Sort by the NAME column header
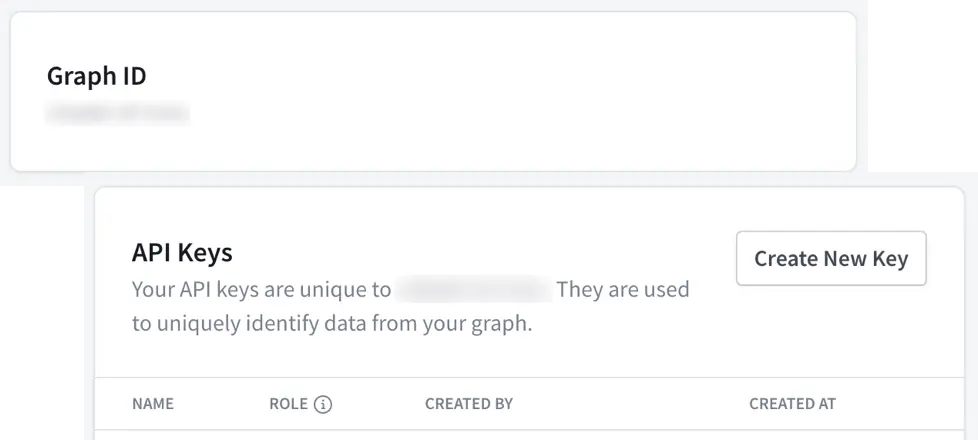The width and height of the screenshot is (978, 440). coord(153,404)
